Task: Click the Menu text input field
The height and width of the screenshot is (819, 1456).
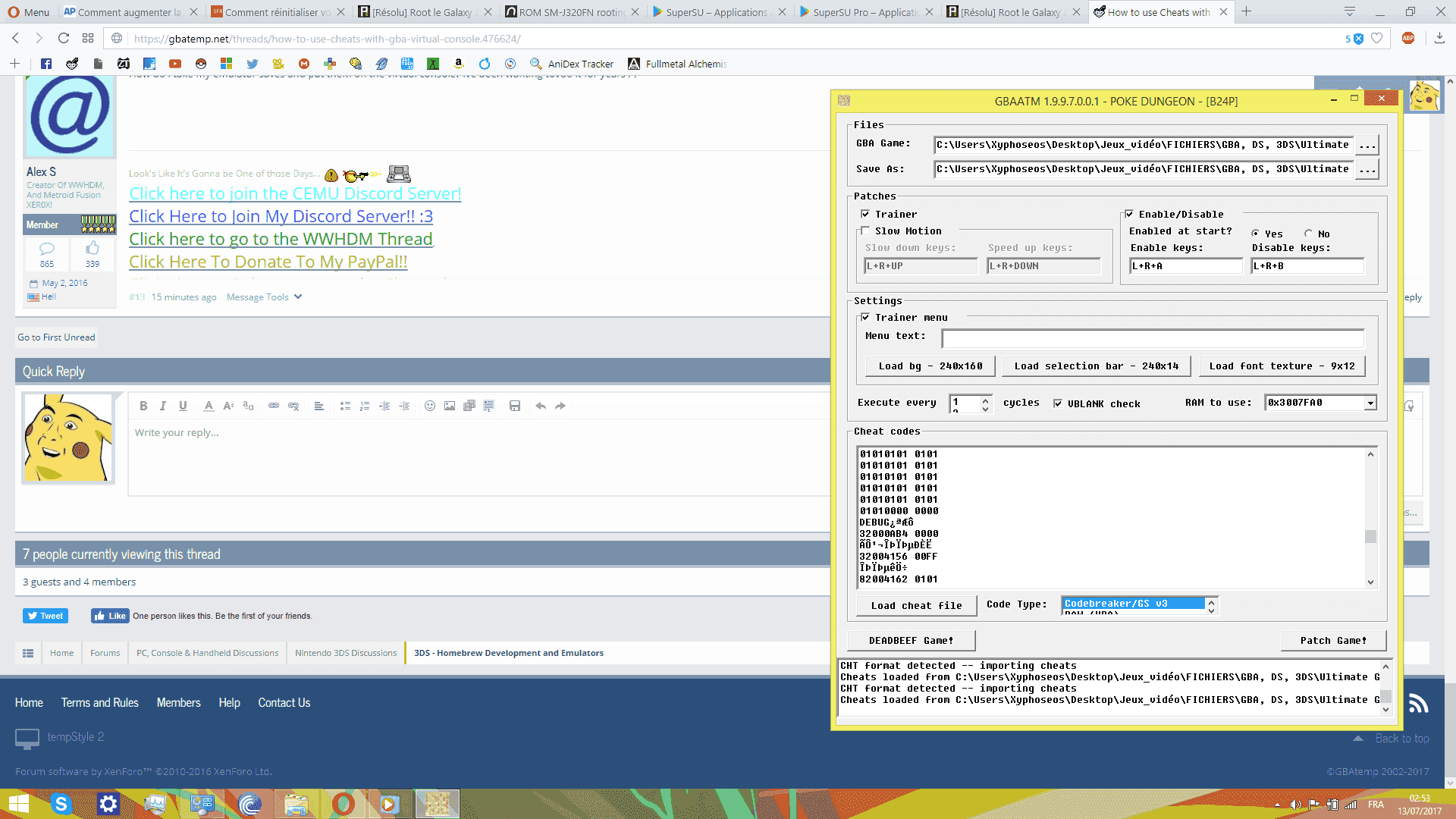Action: pos(1153,337)
